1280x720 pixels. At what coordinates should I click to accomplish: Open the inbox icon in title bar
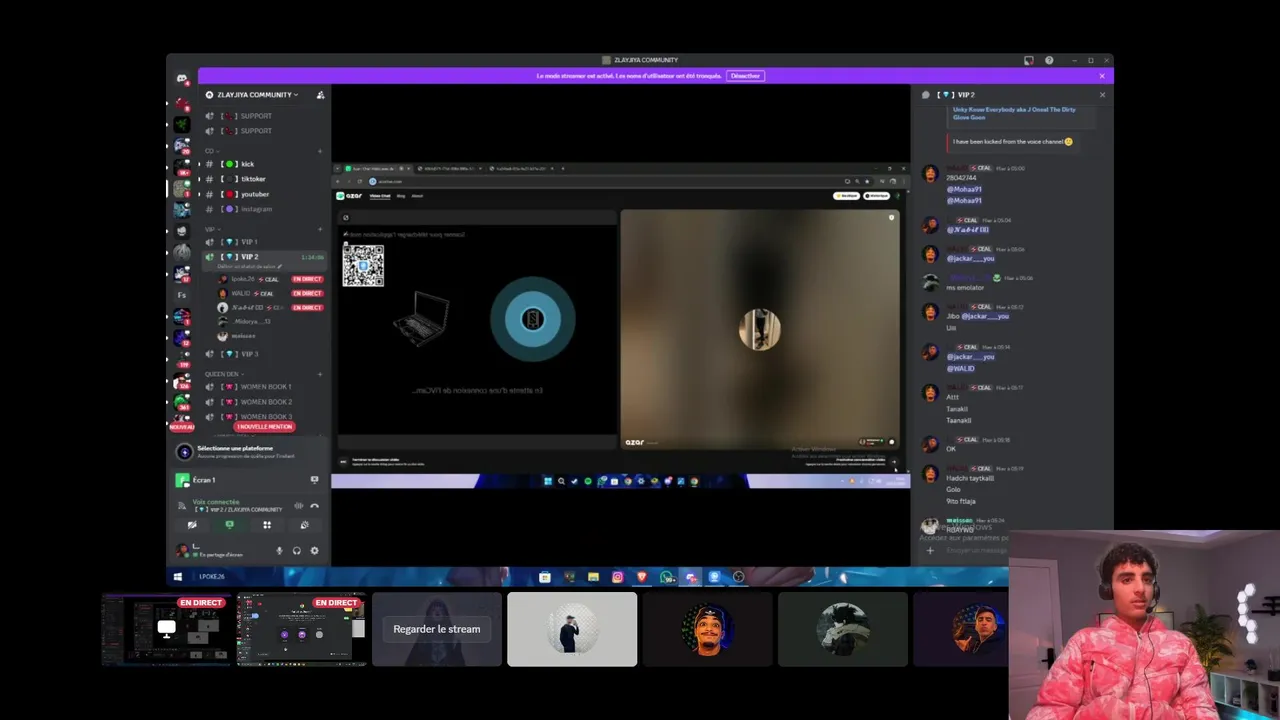click(1029, 60)
